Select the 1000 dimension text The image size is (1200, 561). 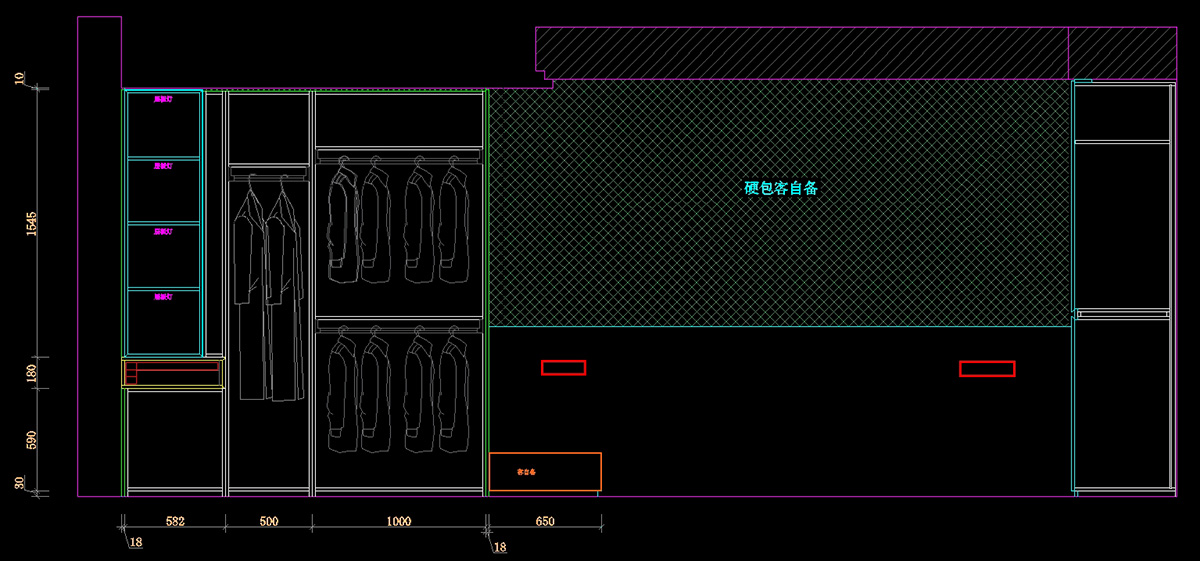pyautogui.click(x=398, y=521)
